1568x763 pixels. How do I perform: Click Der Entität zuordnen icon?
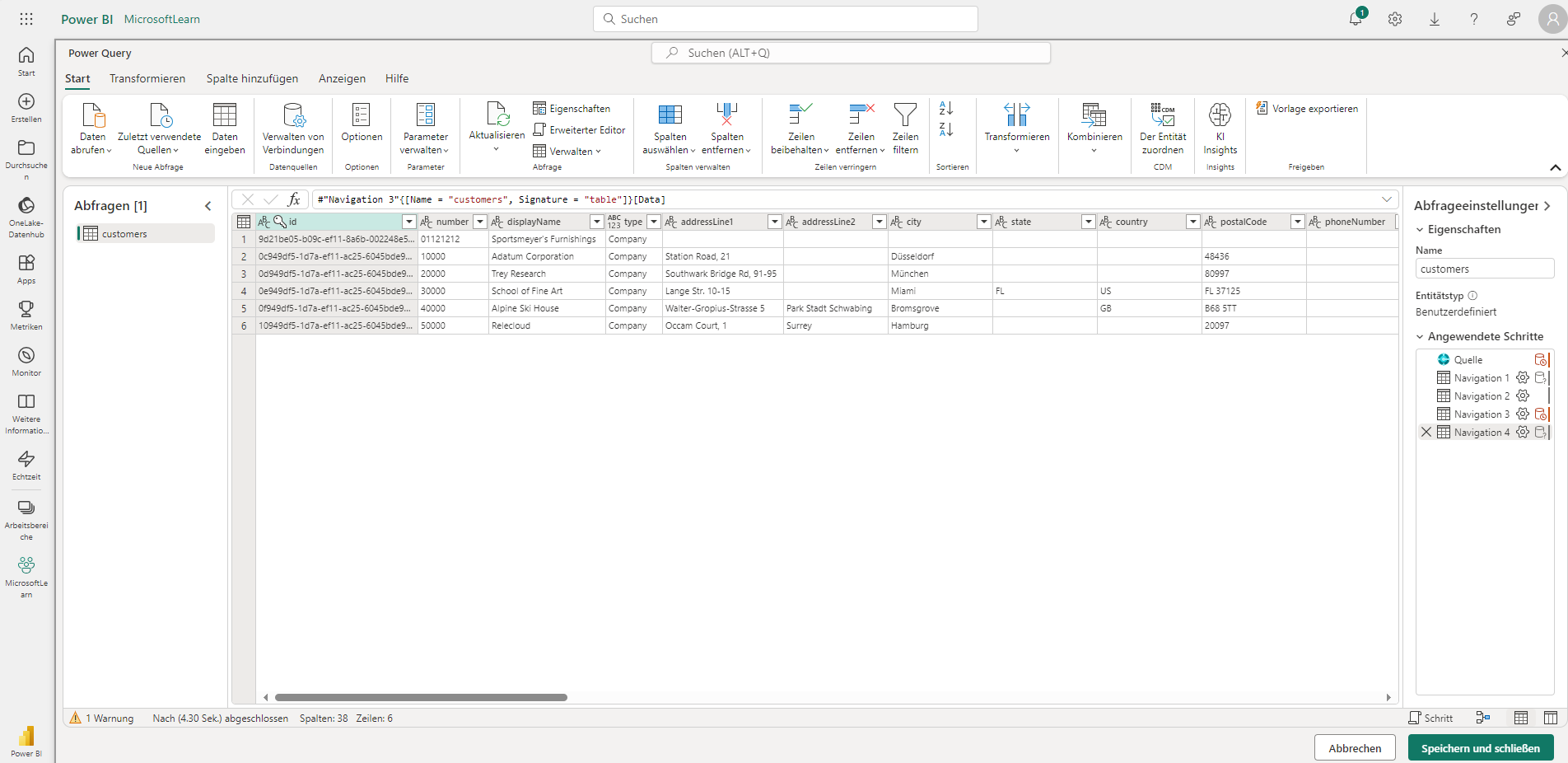(x=1163, y=115)
